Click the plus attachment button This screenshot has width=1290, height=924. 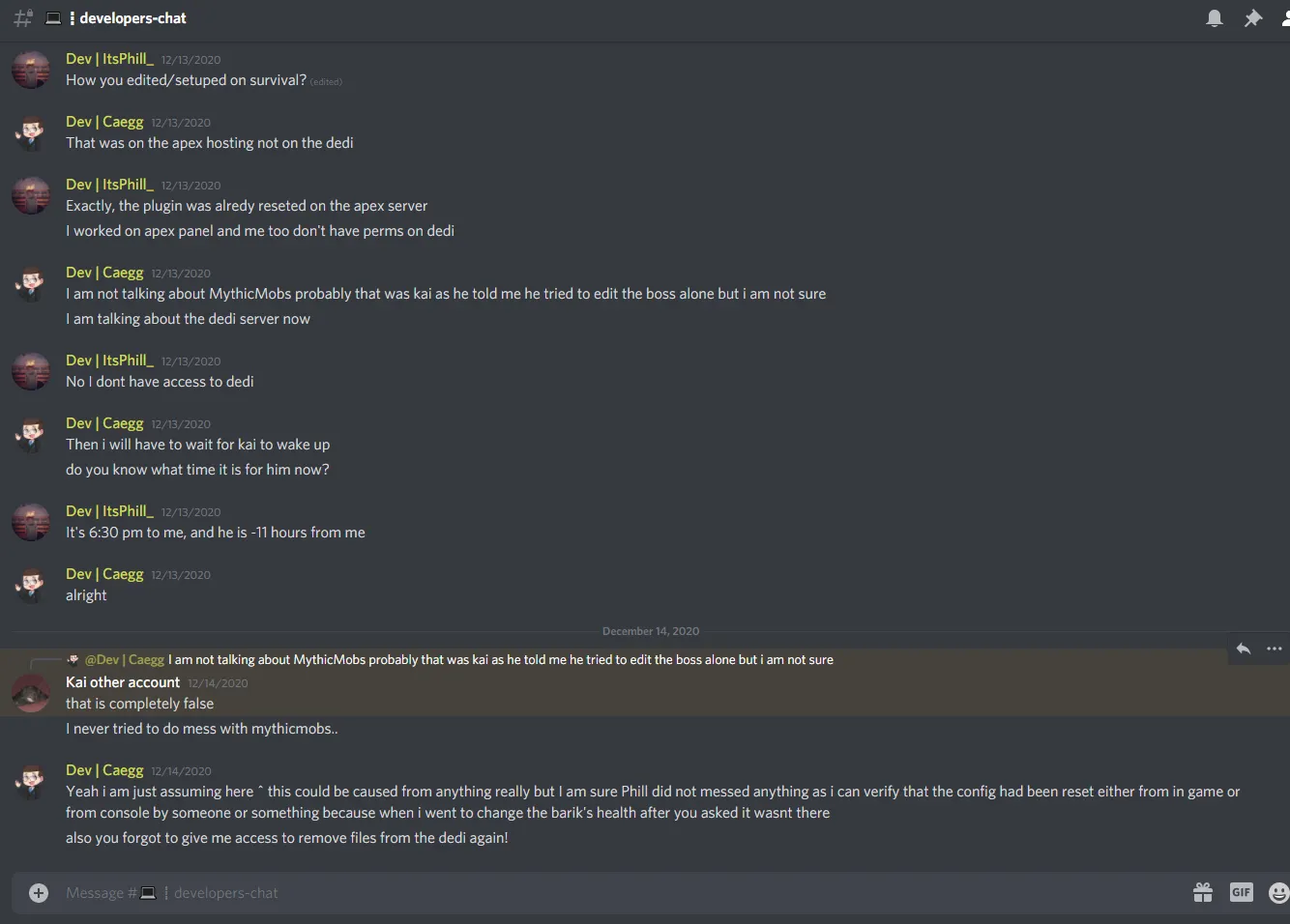(x=39, y=893)
